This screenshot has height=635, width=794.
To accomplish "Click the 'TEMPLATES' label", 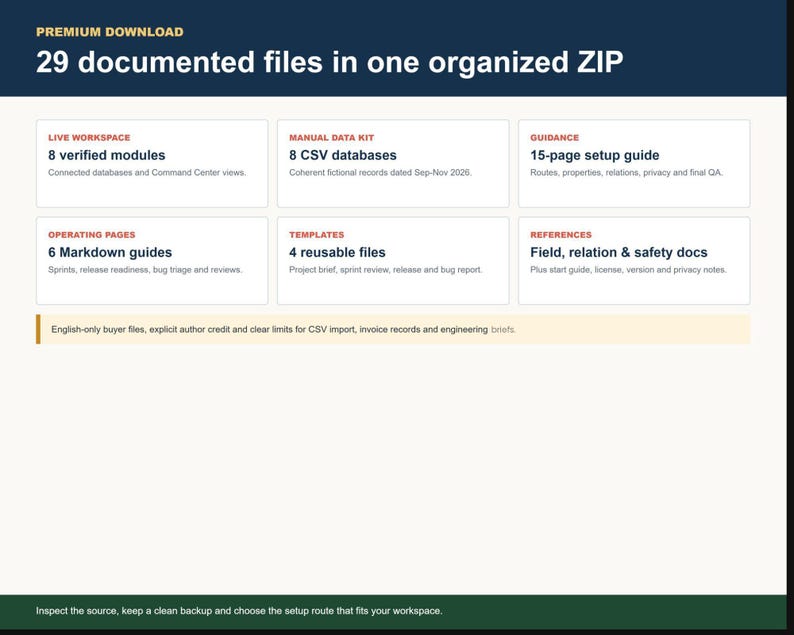I will click(316, 235).
